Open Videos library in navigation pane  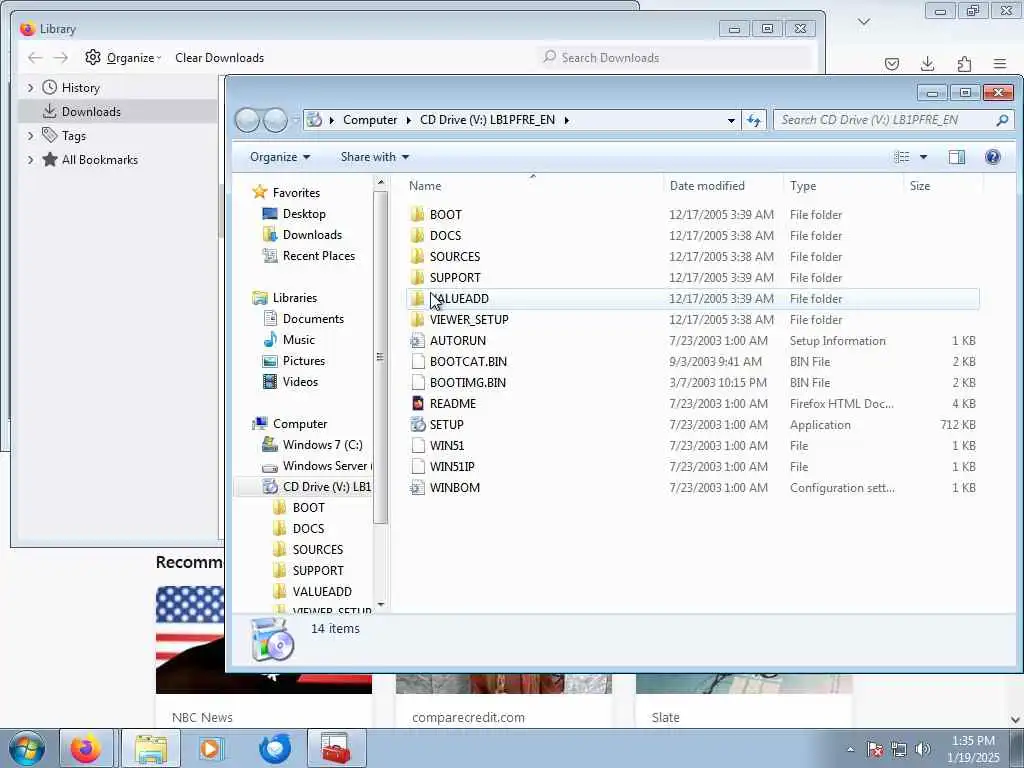tap(300, 381)
